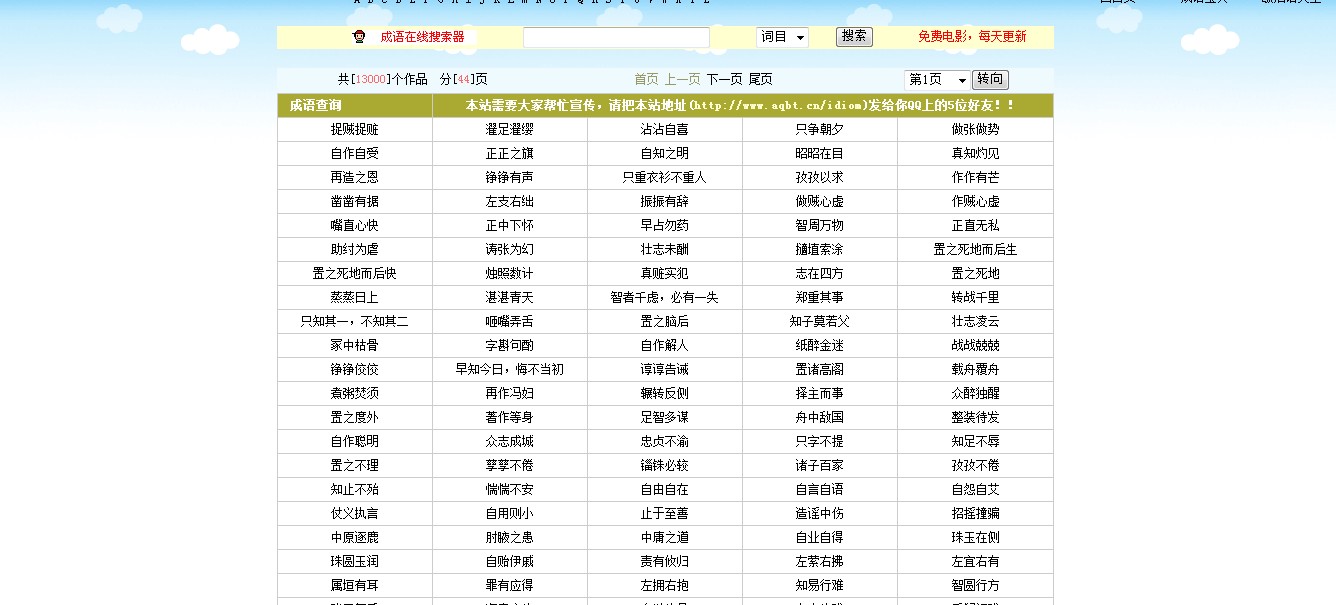Open the 第1页 page selector dropdown
1336x605 pixels.
coord(937,80)
